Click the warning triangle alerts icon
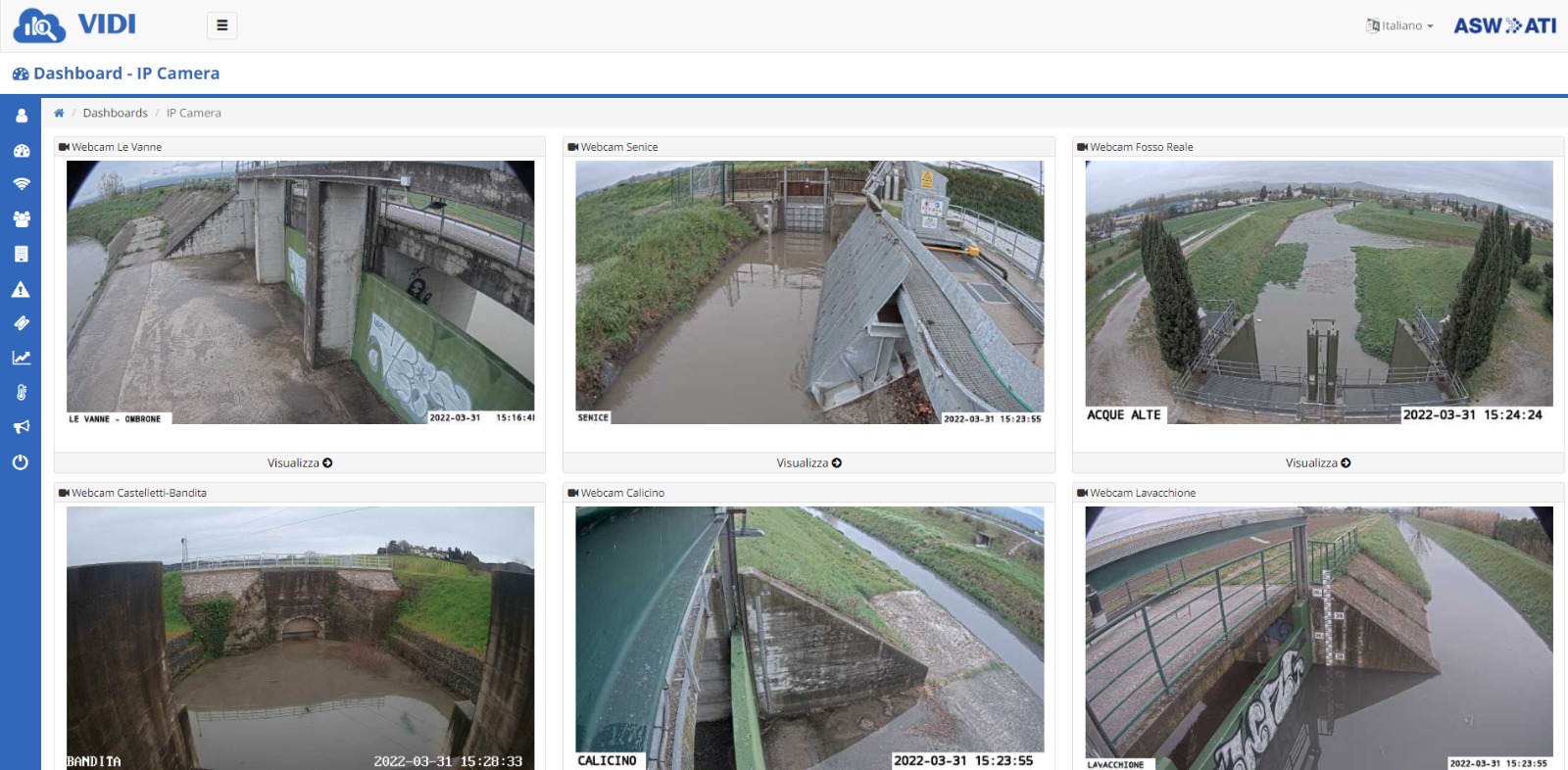 click(21, 290)
